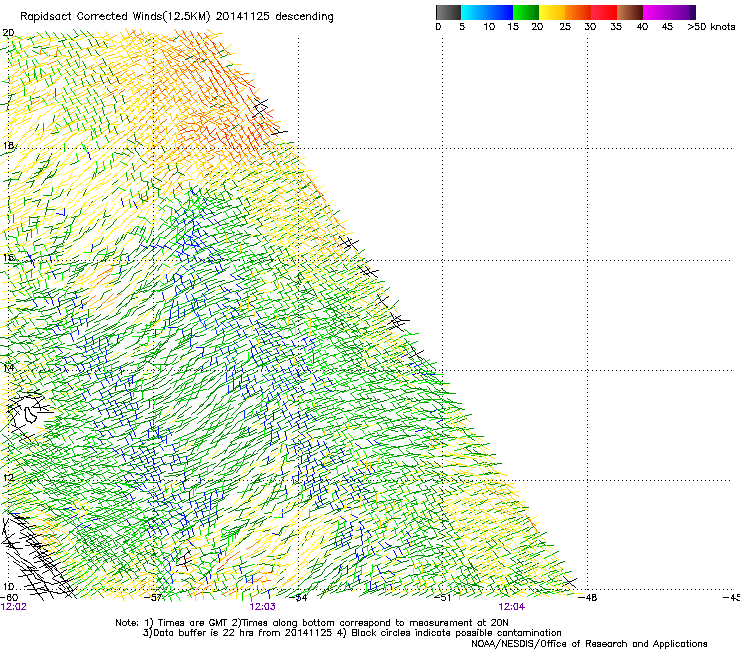Click the purple '12:04' time label
This screenshot has width=740, height=650.
(x=512, y=607)
